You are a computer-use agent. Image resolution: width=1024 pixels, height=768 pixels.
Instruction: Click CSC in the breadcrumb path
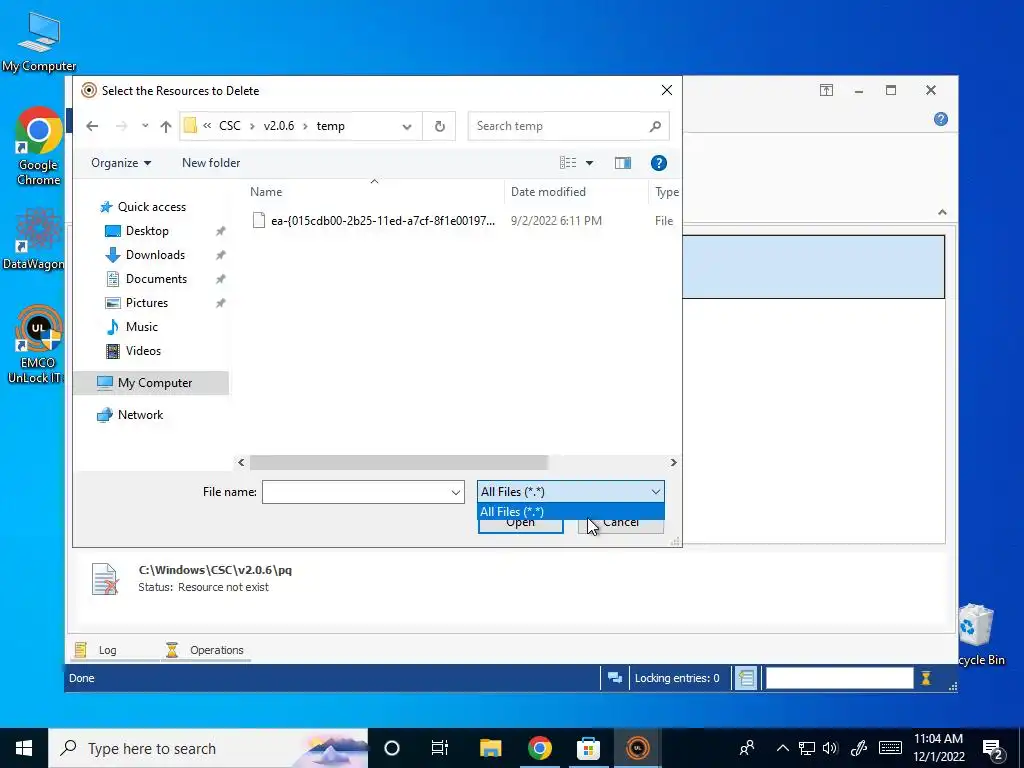pyautogui.click(x=229, y=126)
